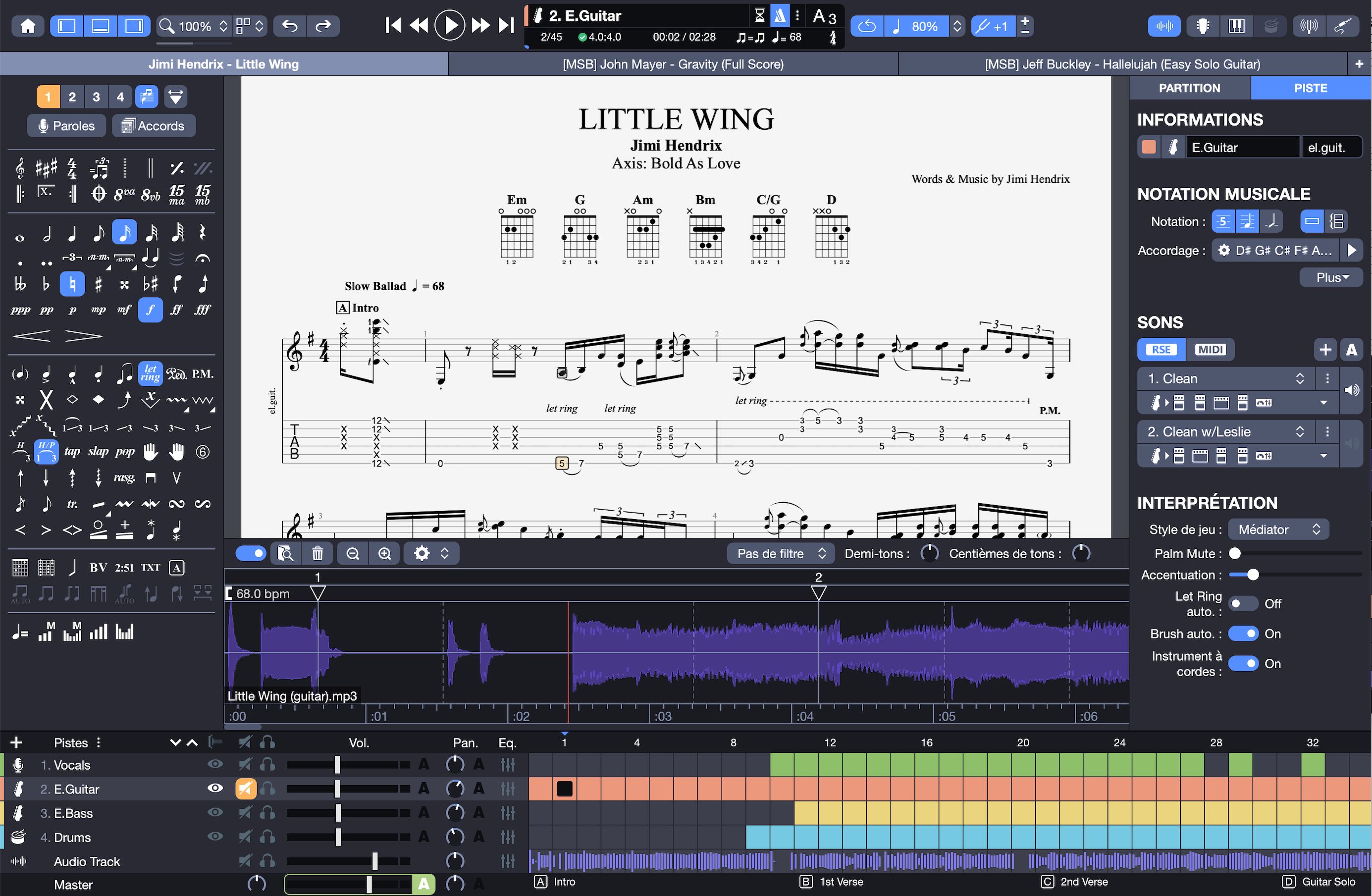
Task: Click the trash icon above the waveform
Action: pyautogui.click(x=317, y=553)
